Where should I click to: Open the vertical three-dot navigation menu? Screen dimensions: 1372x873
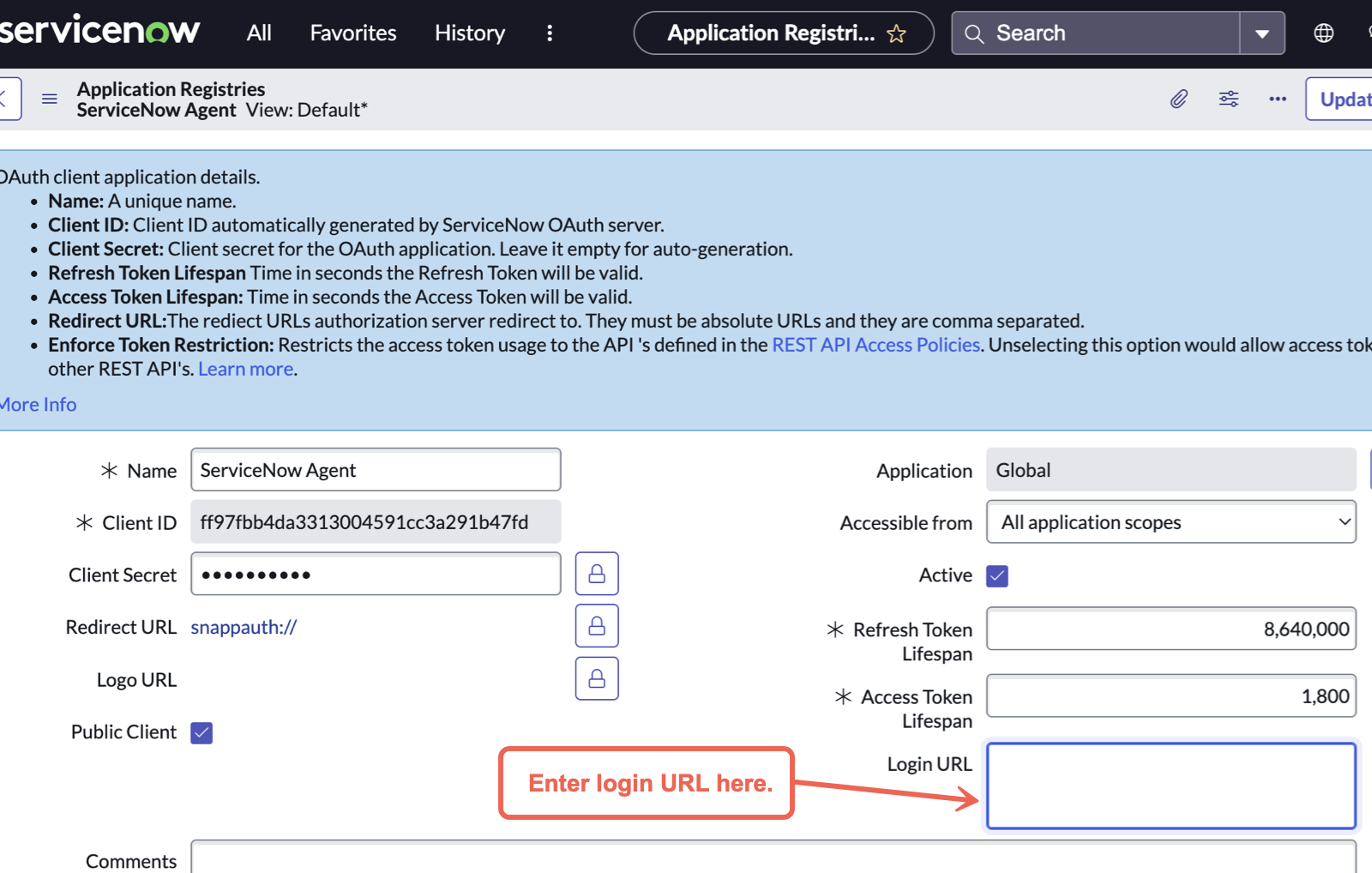550,33
